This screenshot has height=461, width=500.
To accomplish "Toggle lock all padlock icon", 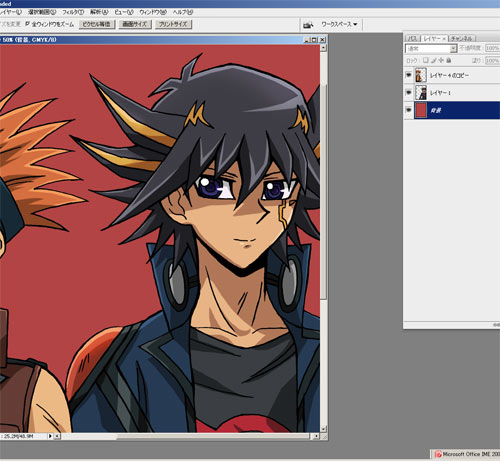I will 449,60.
